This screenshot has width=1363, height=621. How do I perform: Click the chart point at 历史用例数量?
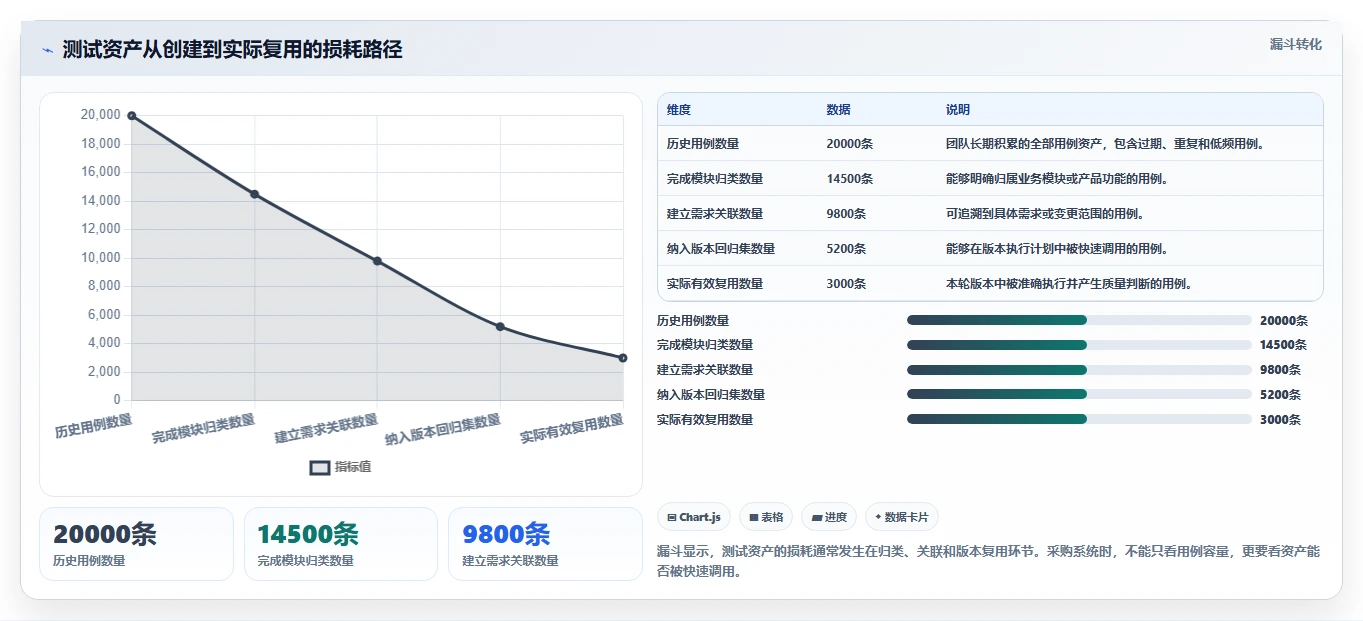click(132, 116)
